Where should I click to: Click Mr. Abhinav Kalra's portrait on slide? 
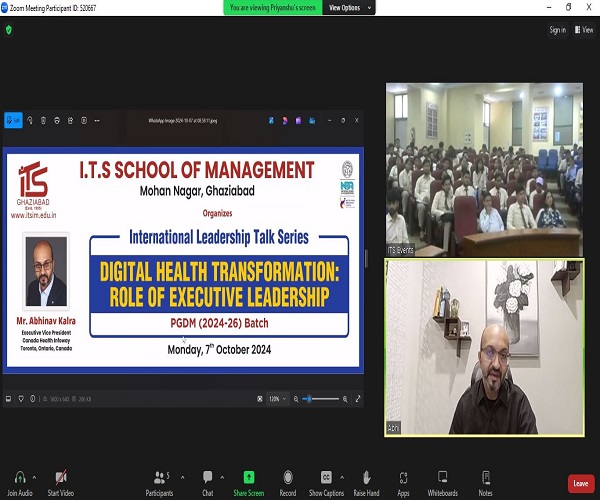click(46, 271)
